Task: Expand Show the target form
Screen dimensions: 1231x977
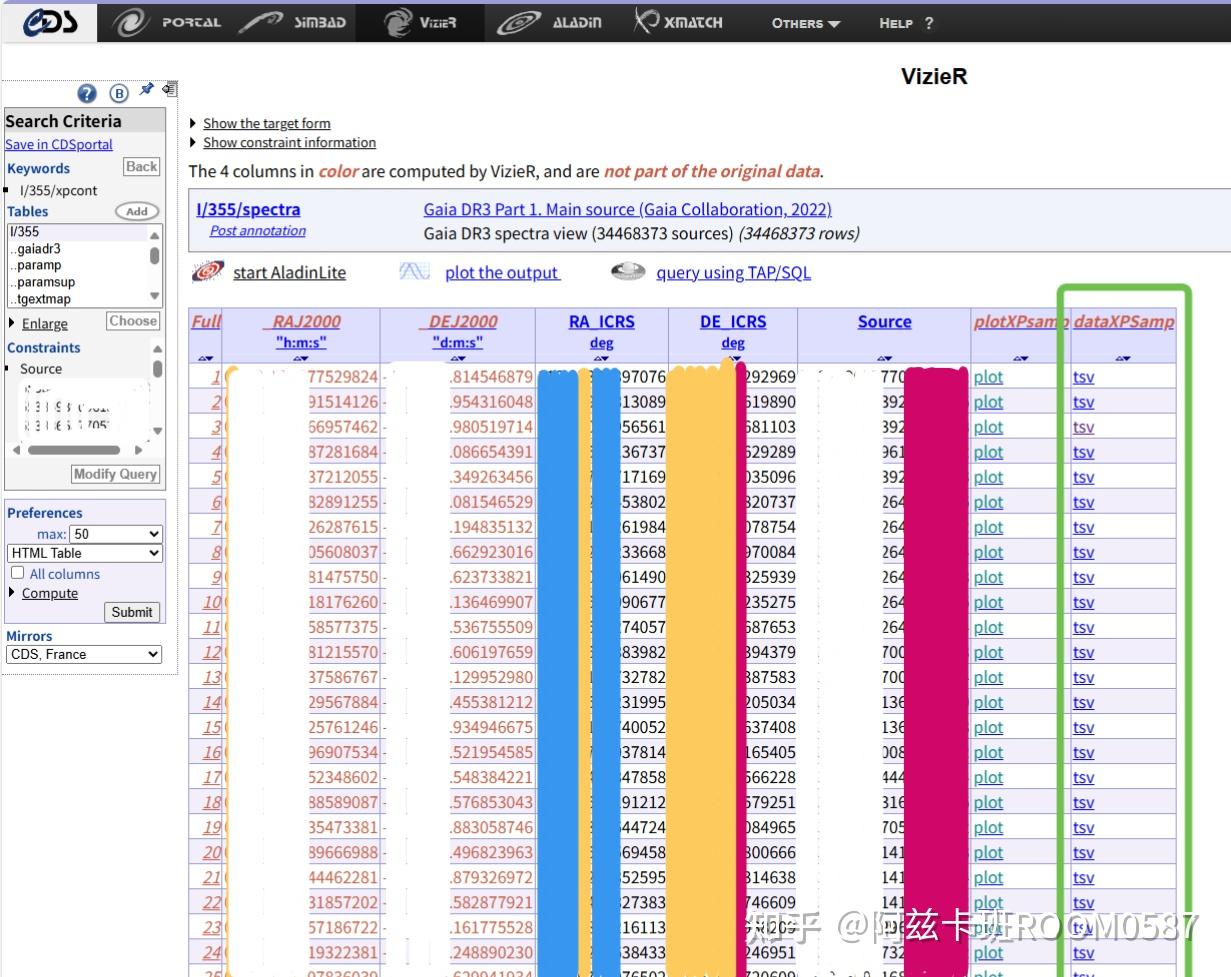Action: coord(266,123)
